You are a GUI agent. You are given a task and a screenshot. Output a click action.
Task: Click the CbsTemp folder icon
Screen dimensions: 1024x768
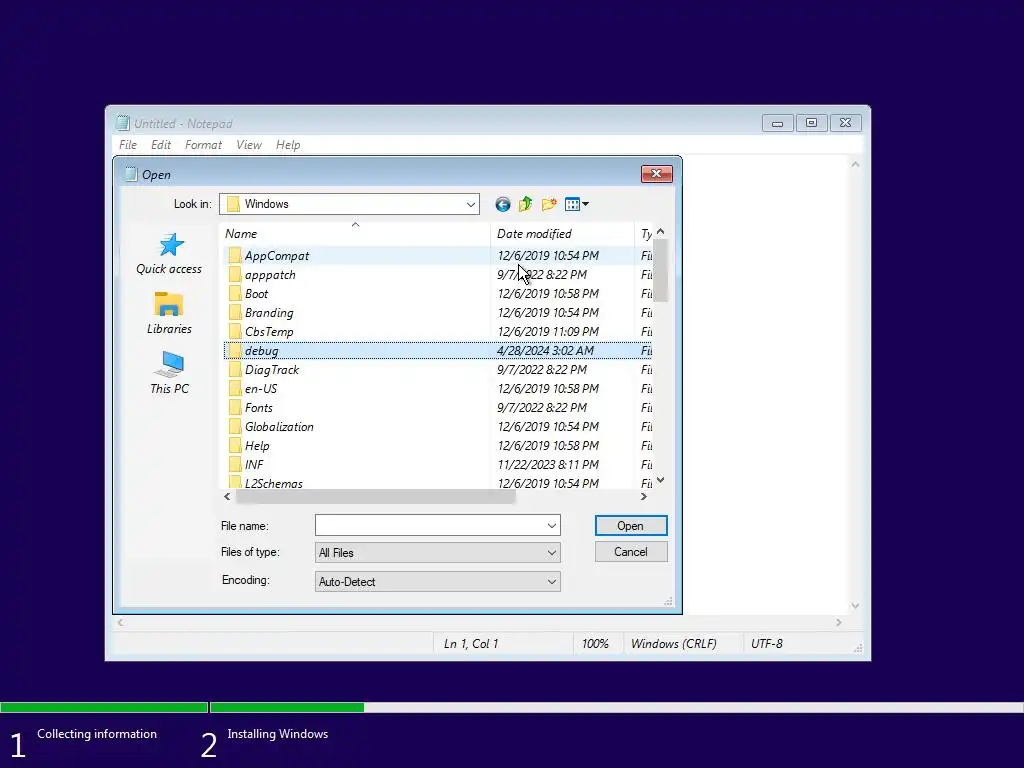point(234,332)
